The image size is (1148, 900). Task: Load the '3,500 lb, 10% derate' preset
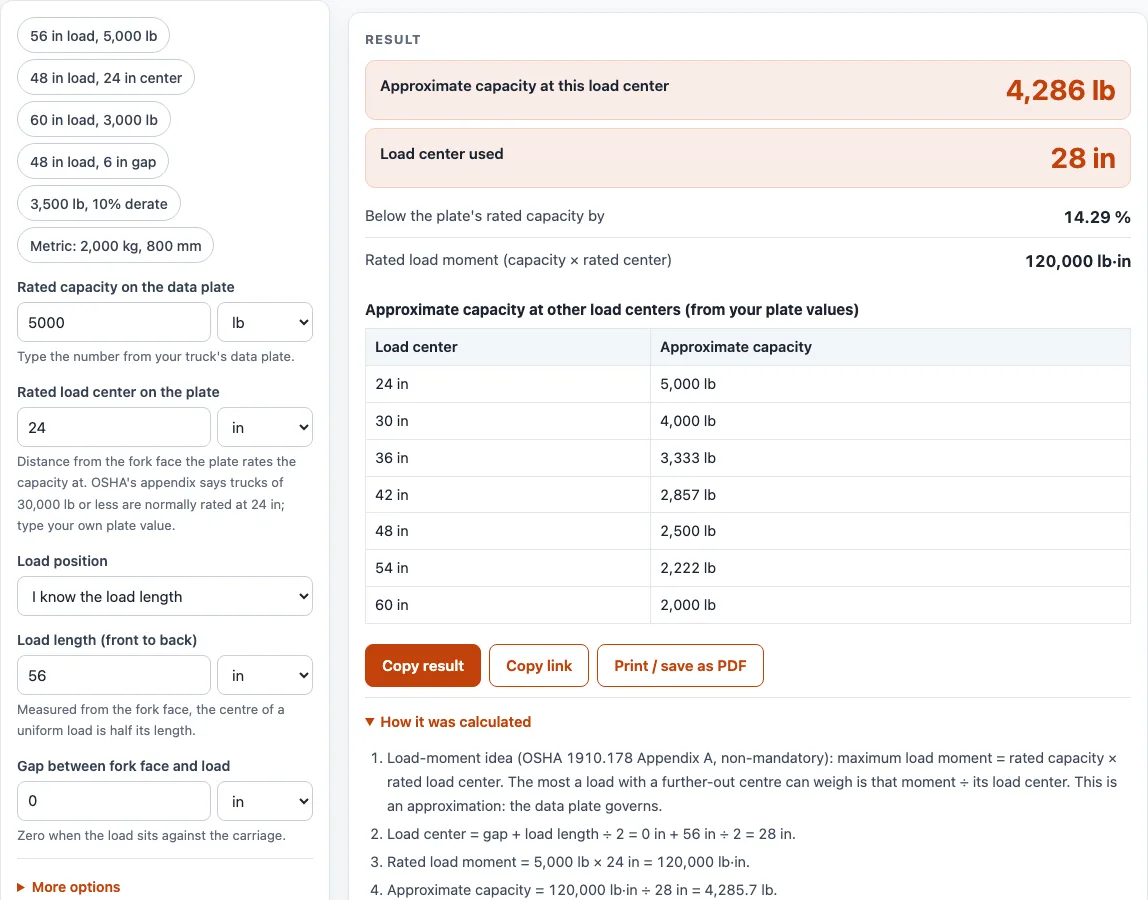(99, 204)
